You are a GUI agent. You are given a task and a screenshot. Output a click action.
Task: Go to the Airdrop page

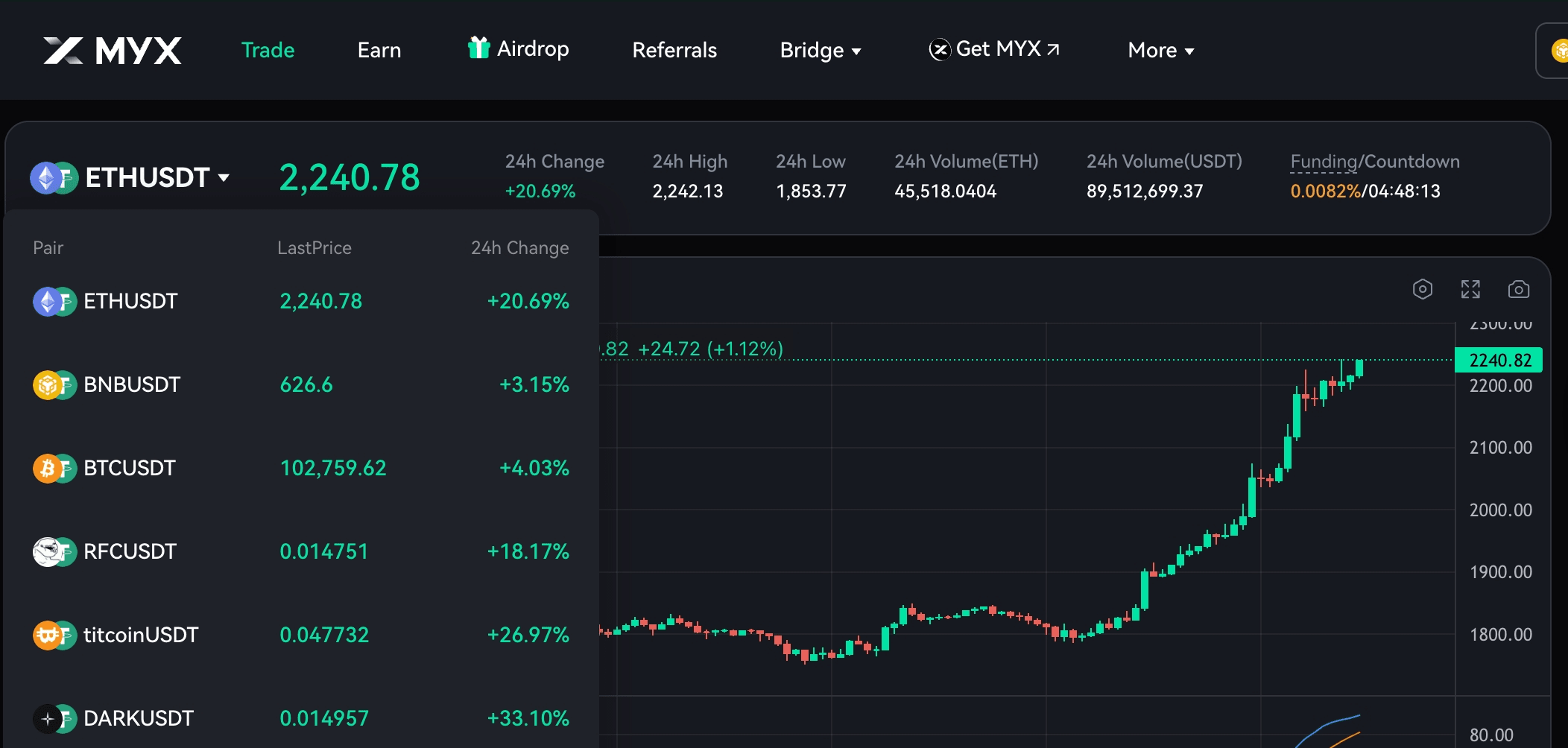point(518,48)
